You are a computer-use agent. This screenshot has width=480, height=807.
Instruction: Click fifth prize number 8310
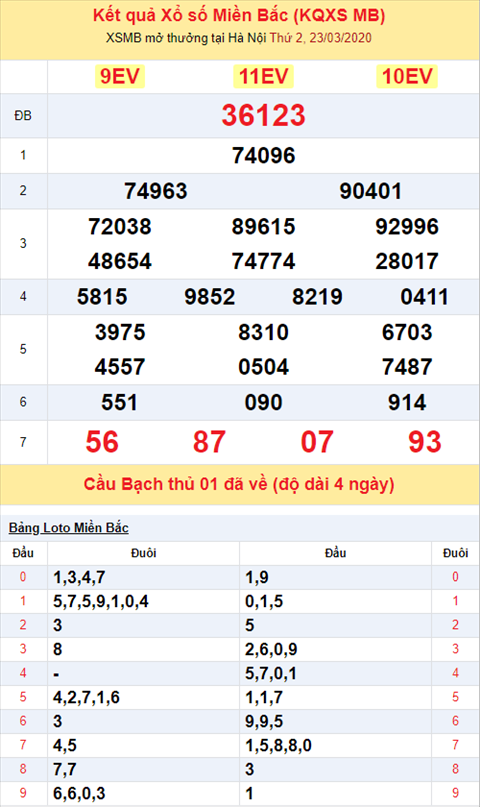pyautogui.click(x=263, y=332)
